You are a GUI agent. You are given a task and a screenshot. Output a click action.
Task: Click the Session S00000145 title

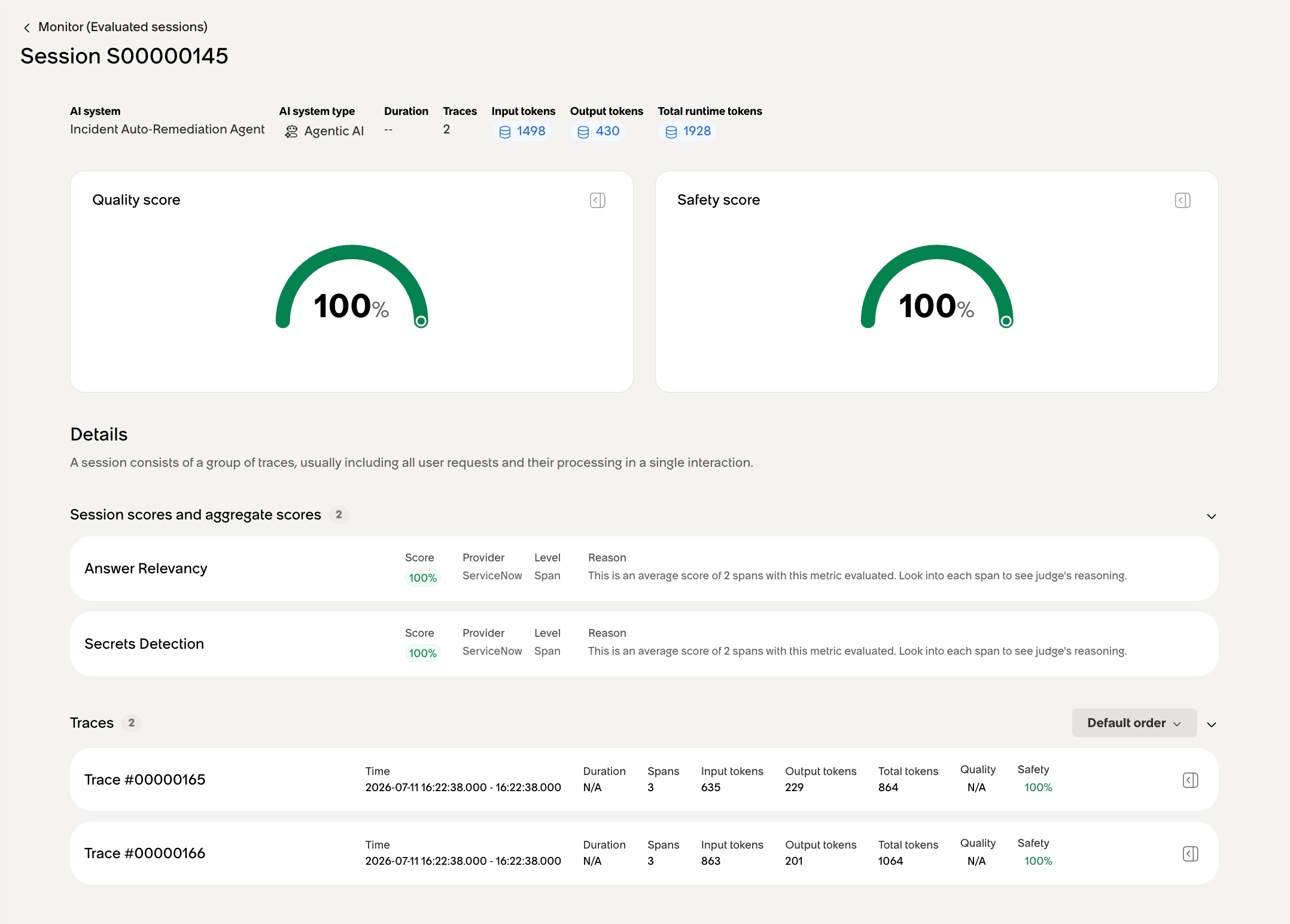tap(124, 56)
